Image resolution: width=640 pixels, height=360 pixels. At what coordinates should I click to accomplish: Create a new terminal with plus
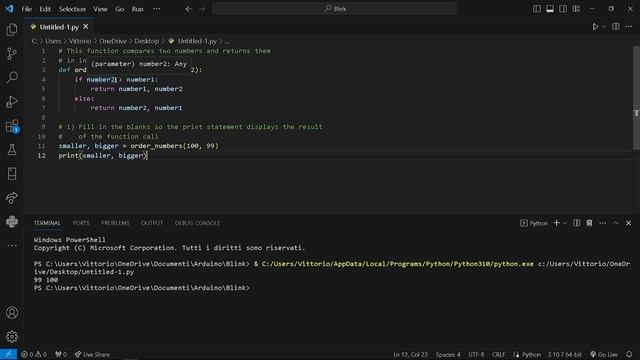click(556, 223)
